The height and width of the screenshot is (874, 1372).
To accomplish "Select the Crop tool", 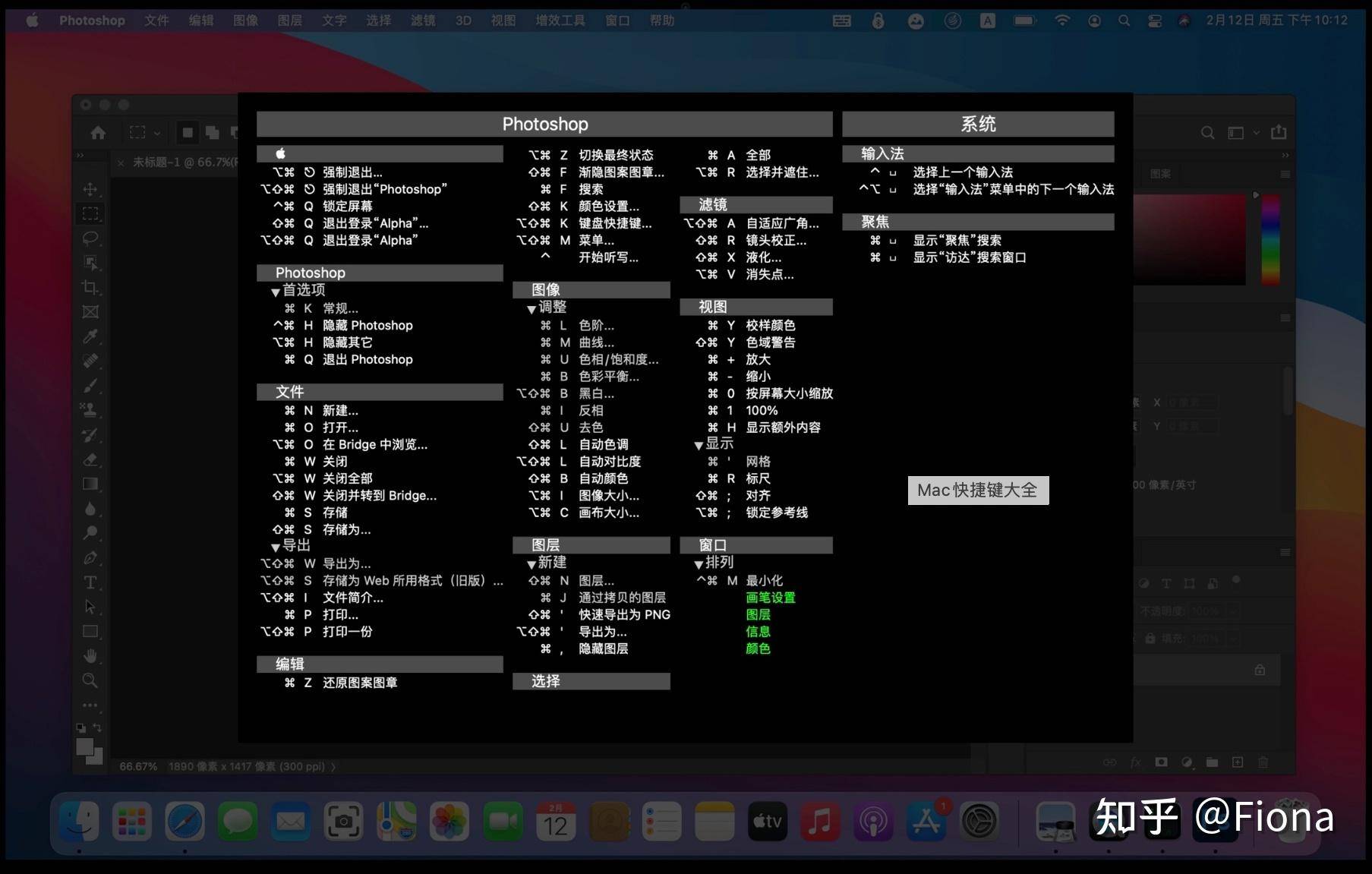I will coord(90,287).
